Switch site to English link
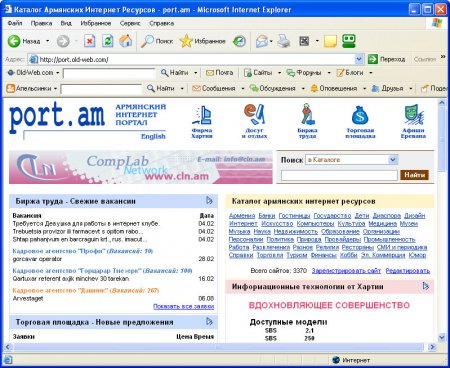 pos(153,136)
